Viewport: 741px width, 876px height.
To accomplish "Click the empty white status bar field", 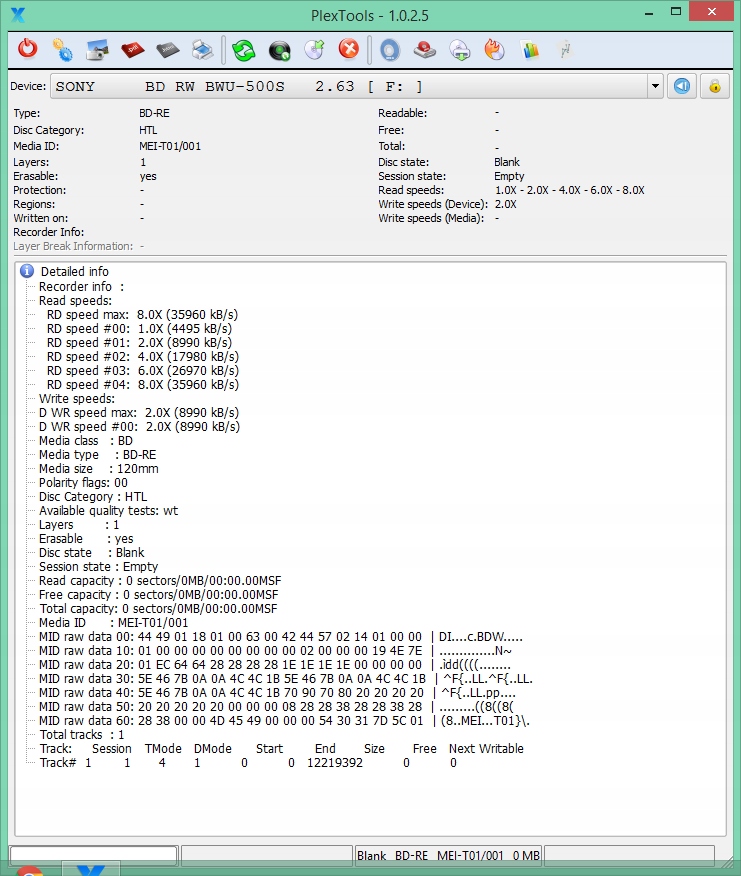I will pos(93,855).
